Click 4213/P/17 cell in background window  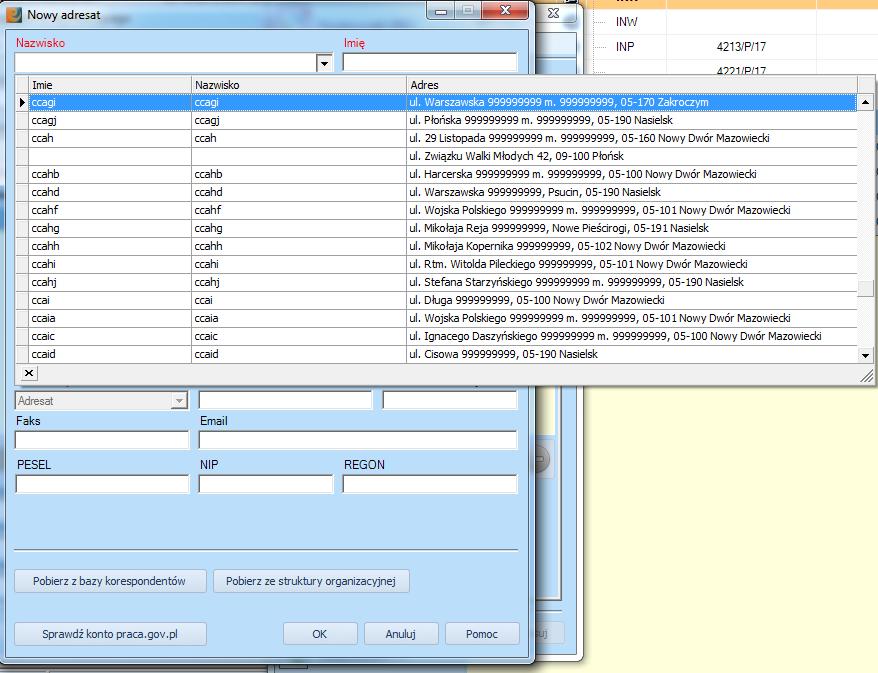[741, 46]
